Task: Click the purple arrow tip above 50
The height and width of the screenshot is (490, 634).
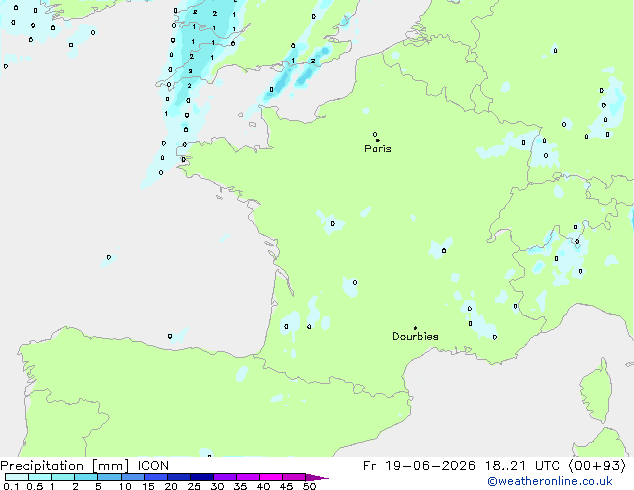Action: pyautogui.click(x=317, y=477)
